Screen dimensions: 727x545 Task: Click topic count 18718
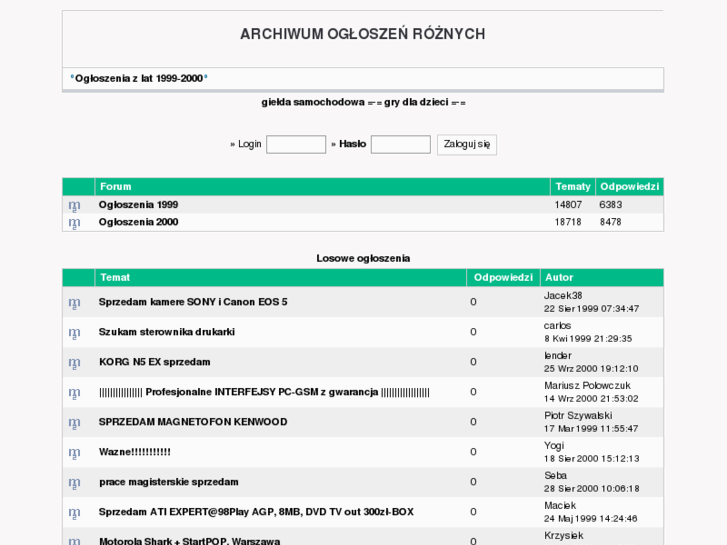point(568,222)
